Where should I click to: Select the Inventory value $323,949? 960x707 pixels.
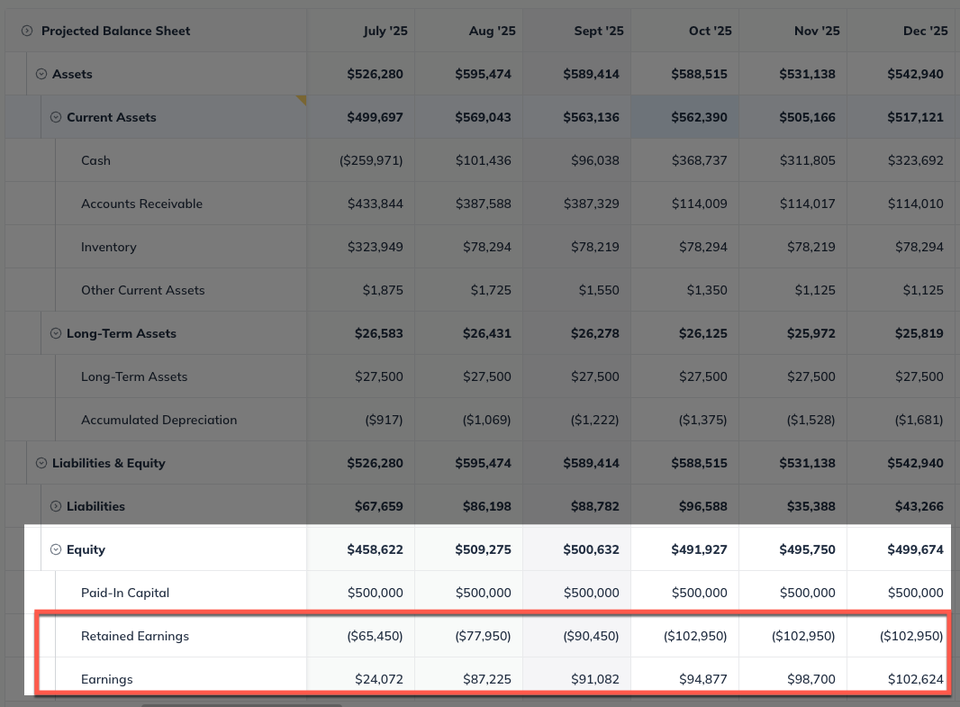click(x=375, y=247)
